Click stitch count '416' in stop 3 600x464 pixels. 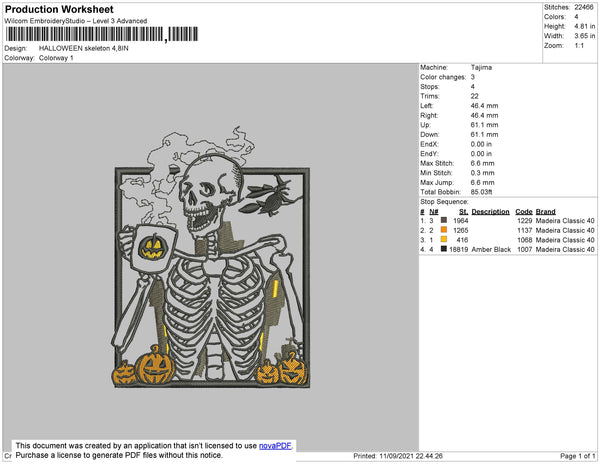(463, 240)
